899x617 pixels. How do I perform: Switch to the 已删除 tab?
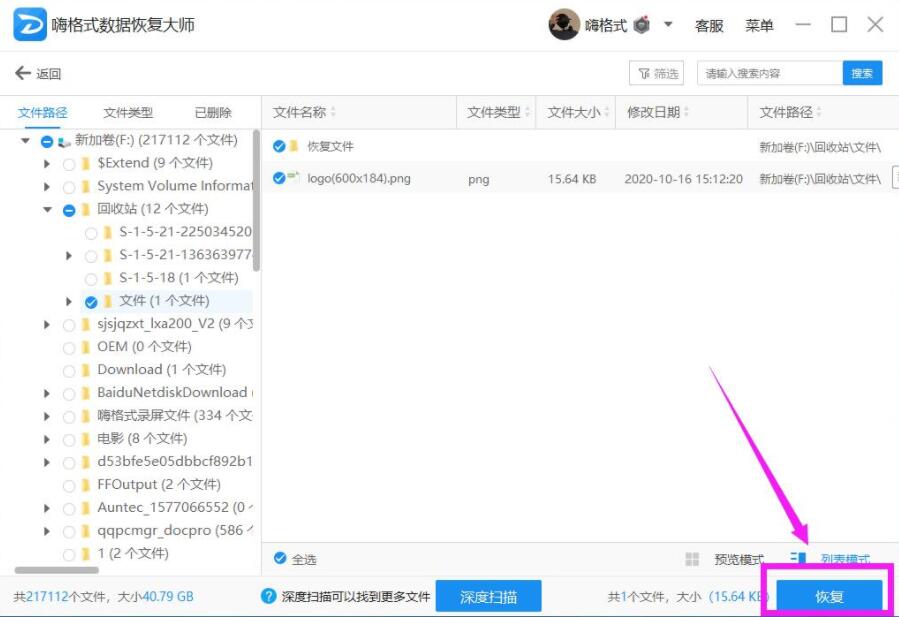tap(213, 112)
